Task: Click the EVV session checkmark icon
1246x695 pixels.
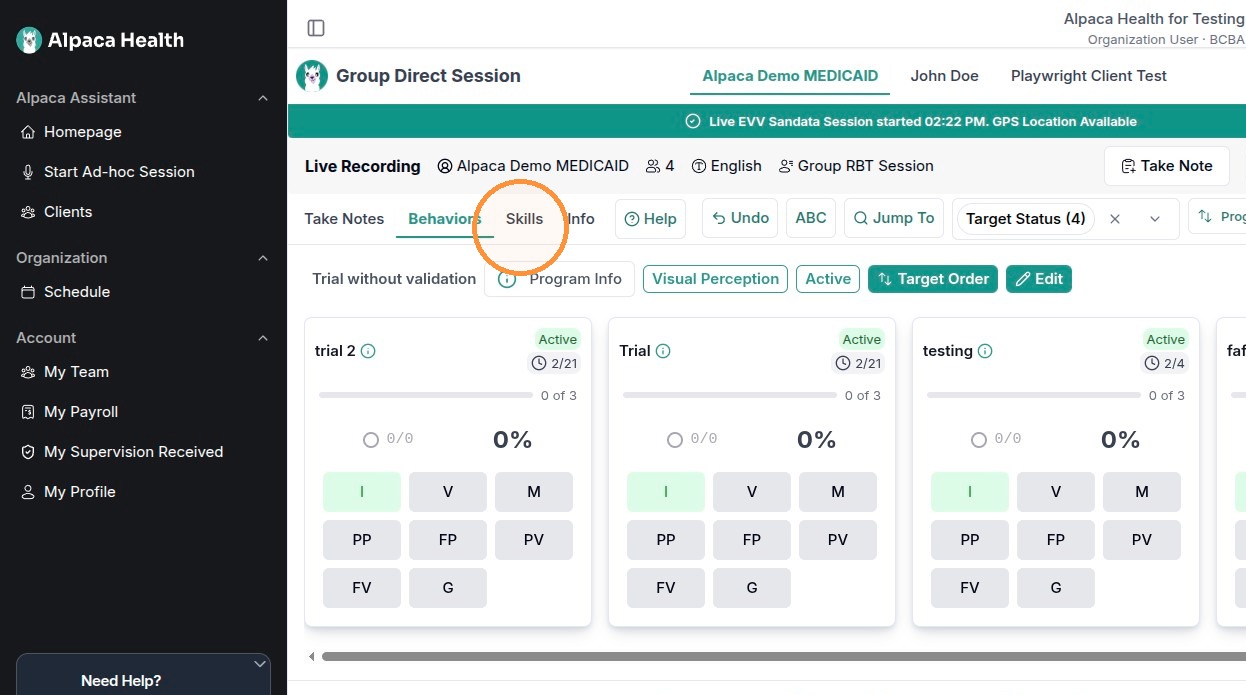Action: tap(693, 121)
